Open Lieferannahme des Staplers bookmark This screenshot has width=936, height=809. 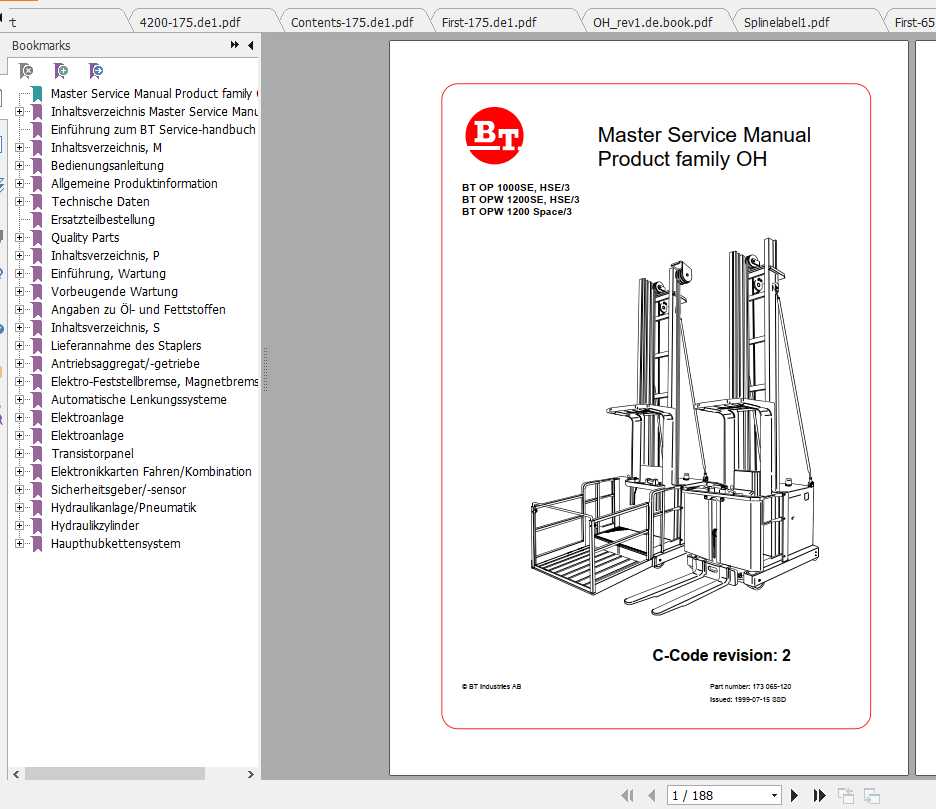126,346
